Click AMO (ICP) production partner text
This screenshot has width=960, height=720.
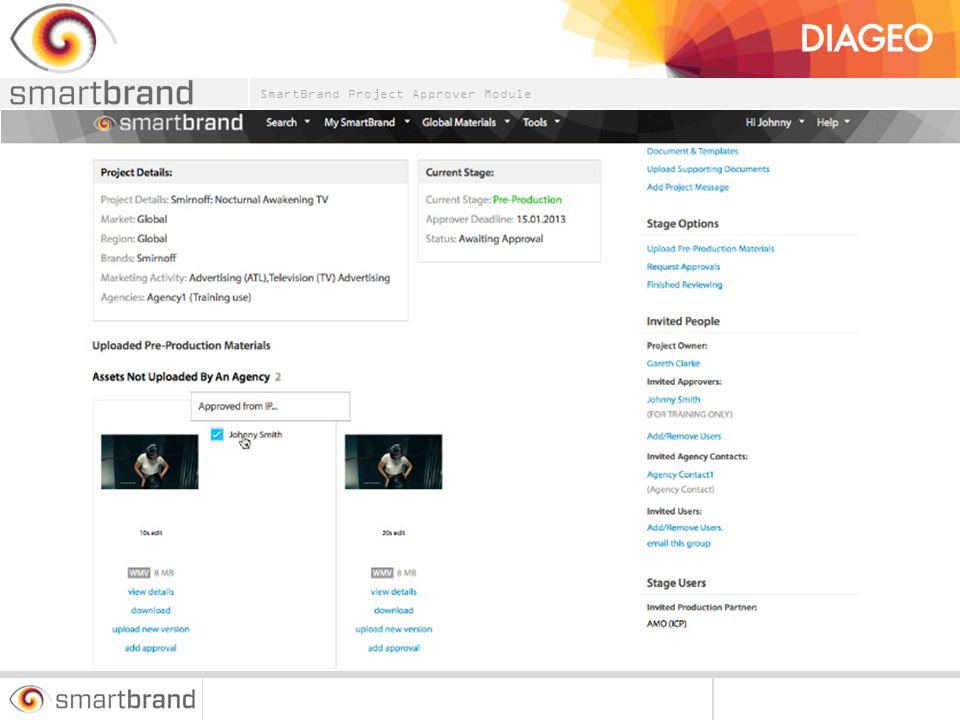667,624
